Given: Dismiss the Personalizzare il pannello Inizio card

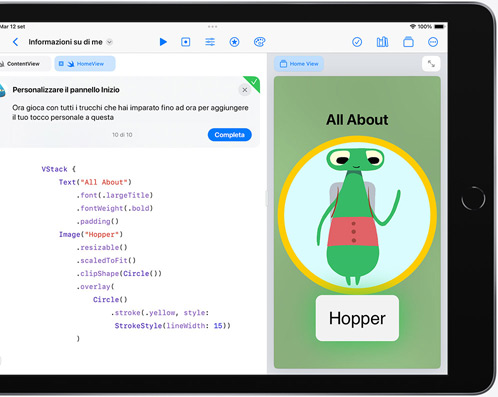Looking at the screenshot, I should [x=245, y=90].
